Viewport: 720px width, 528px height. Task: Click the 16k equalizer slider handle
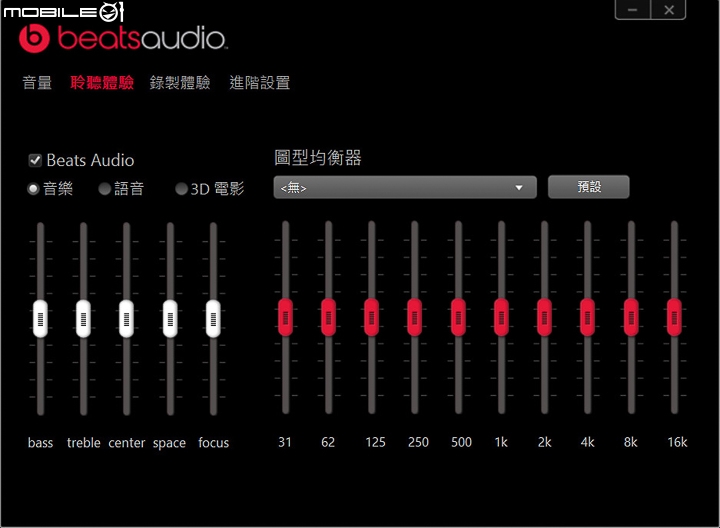pos(674,317)
